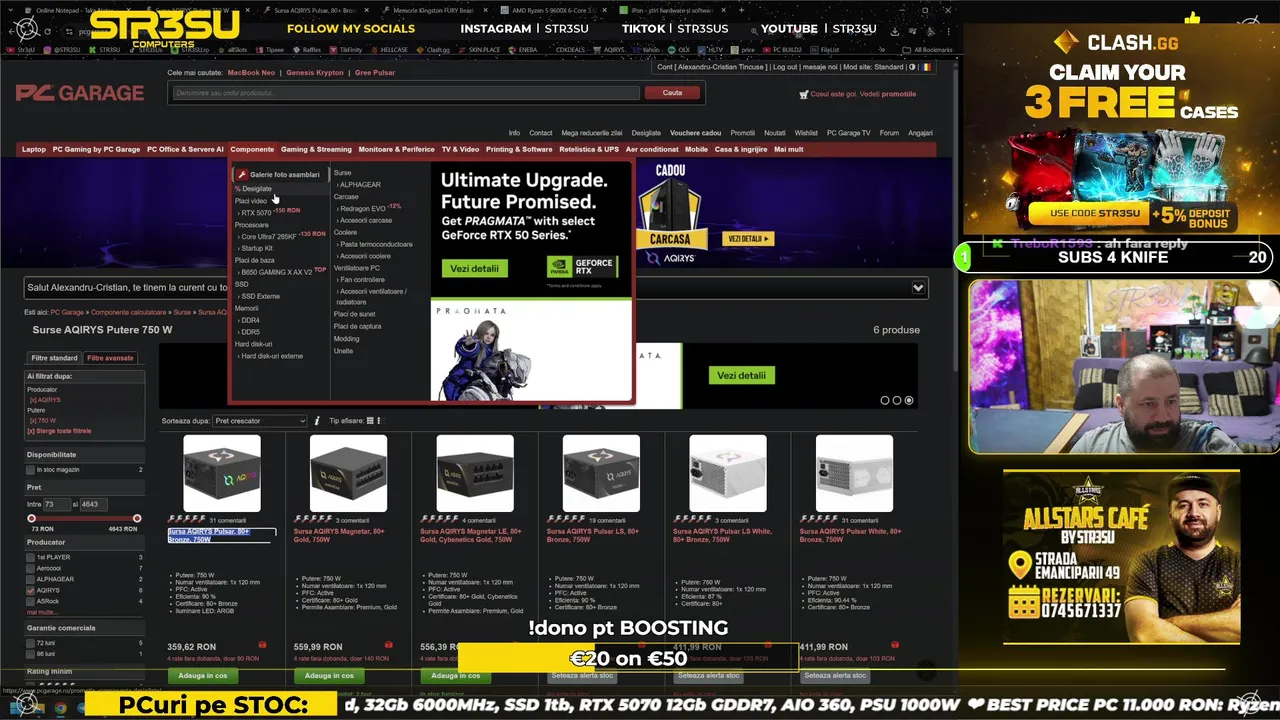Viewport: 1280px width, 720px height.
Task: Open DDR5 in Componente dropdown
Action: [x=250, y=332]
